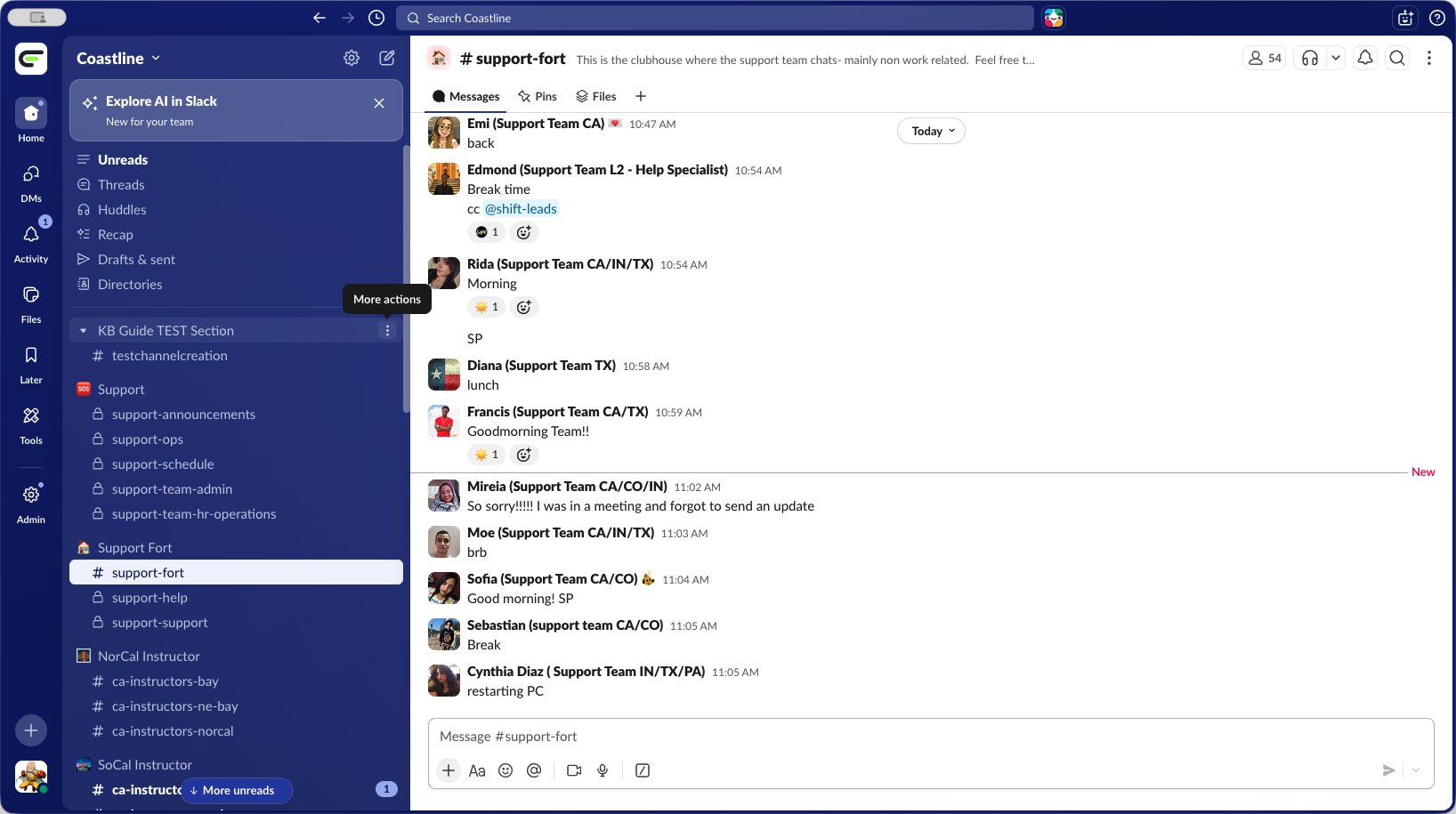Open the Coastline workspace dropdown
Image resolution: width=1456 pixels, height=814 pixels.
[118, 58]
